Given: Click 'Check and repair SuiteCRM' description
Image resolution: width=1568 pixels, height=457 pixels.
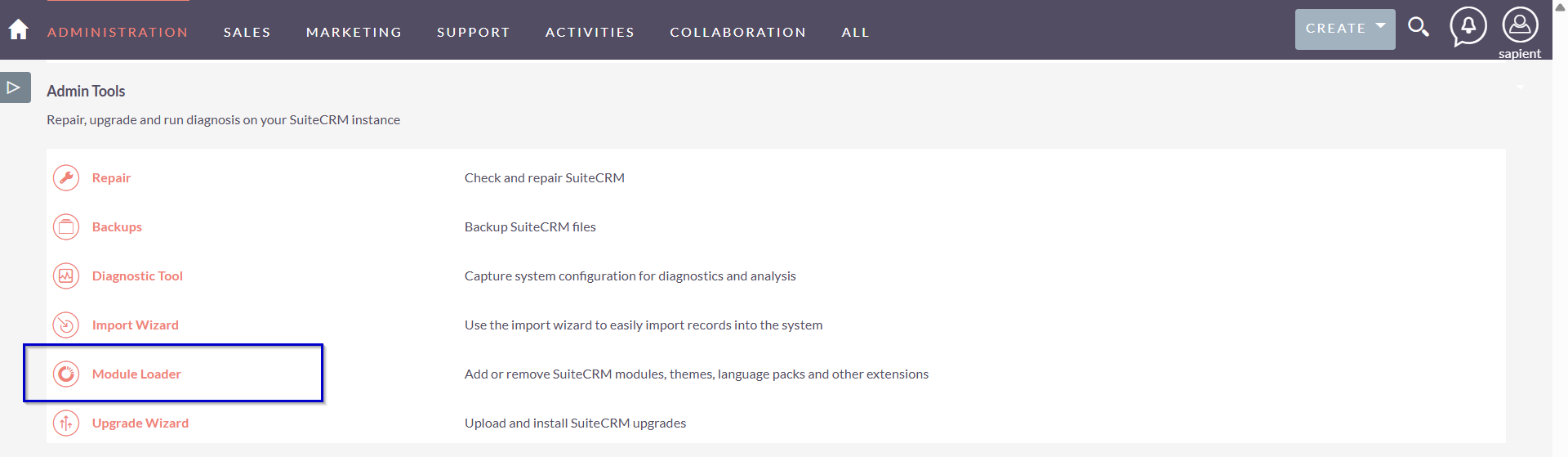Looking at the screenshot, I should point(545,177).
